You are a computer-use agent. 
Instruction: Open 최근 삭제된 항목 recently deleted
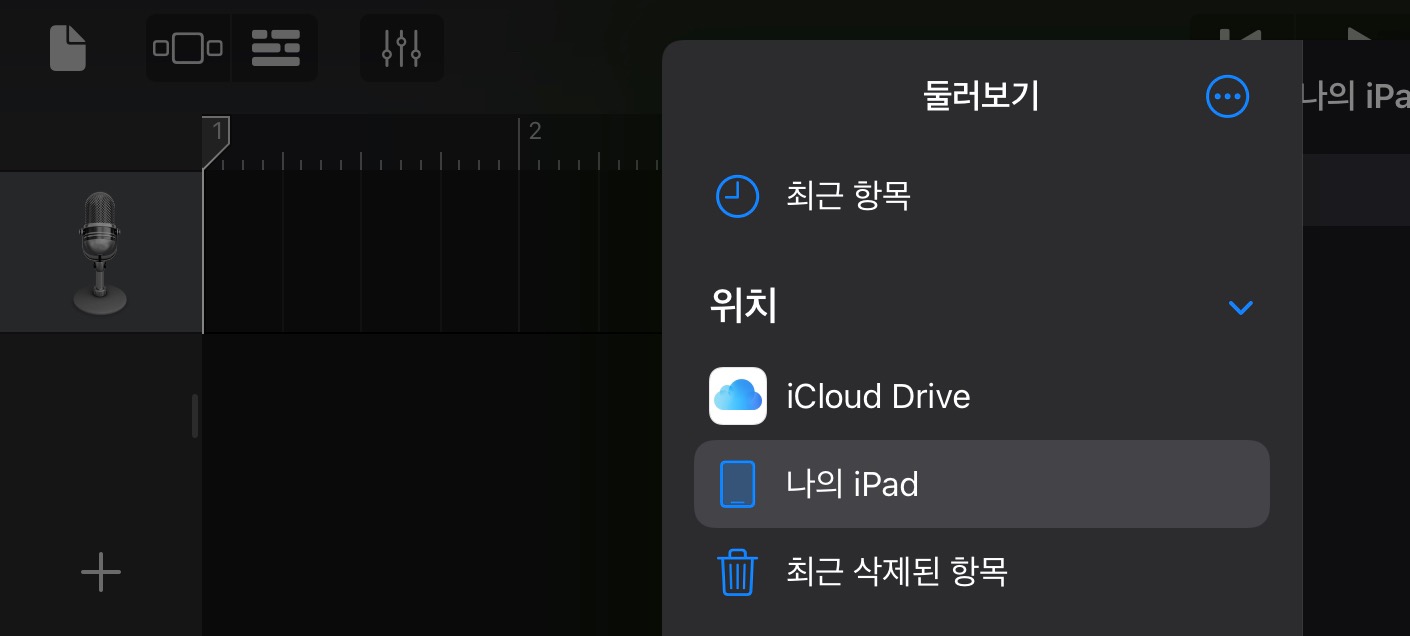(x=981, y=572)
